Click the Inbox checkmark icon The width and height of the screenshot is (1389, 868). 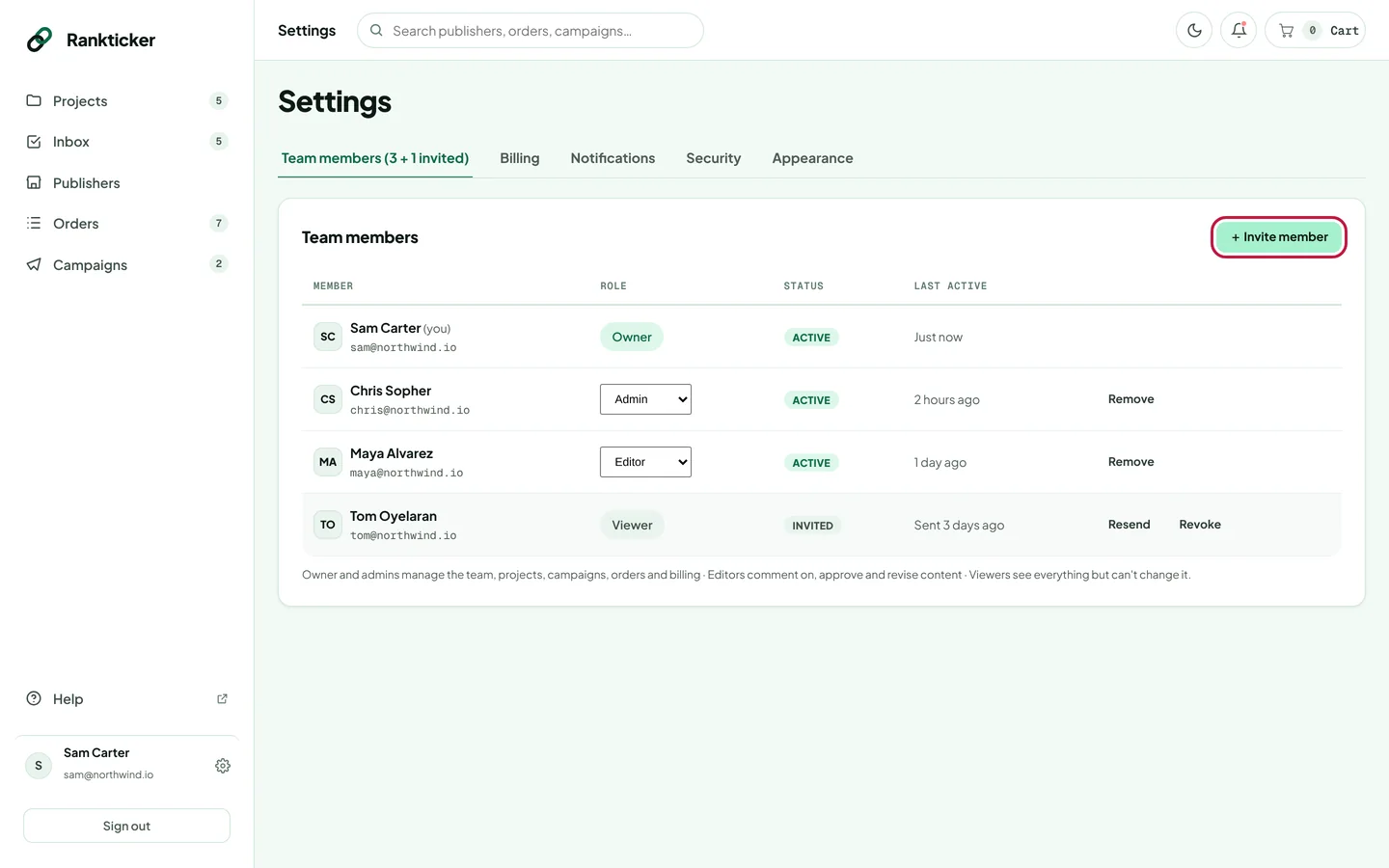tap(34, 142)
